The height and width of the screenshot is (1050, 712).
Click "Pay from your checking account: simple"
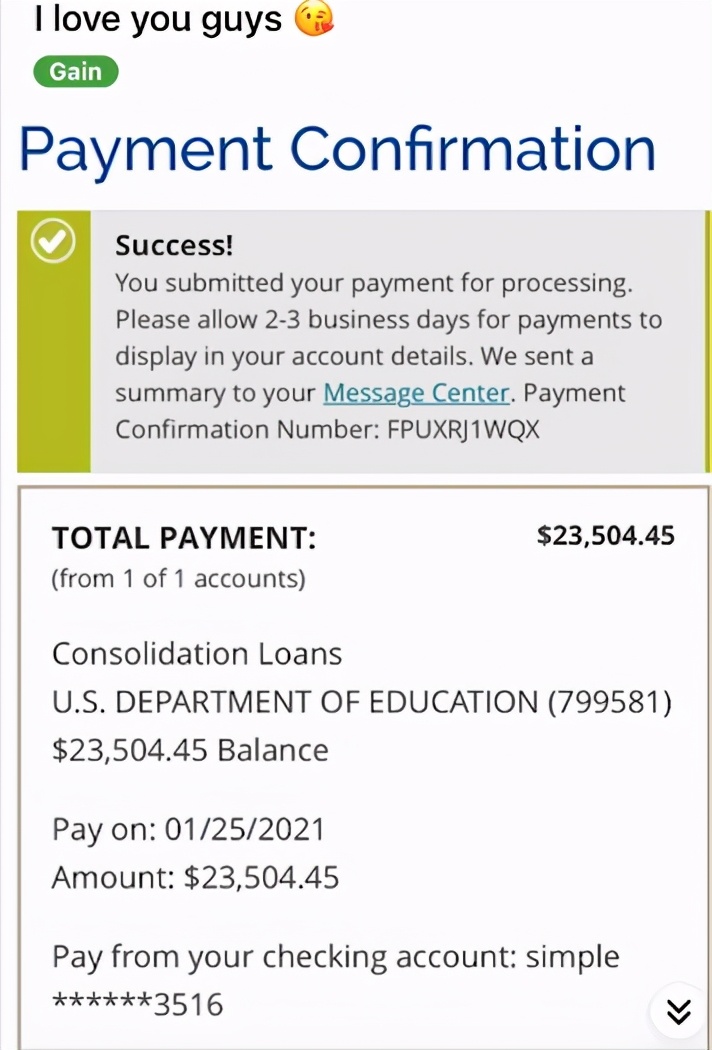[x=335, y=957]
